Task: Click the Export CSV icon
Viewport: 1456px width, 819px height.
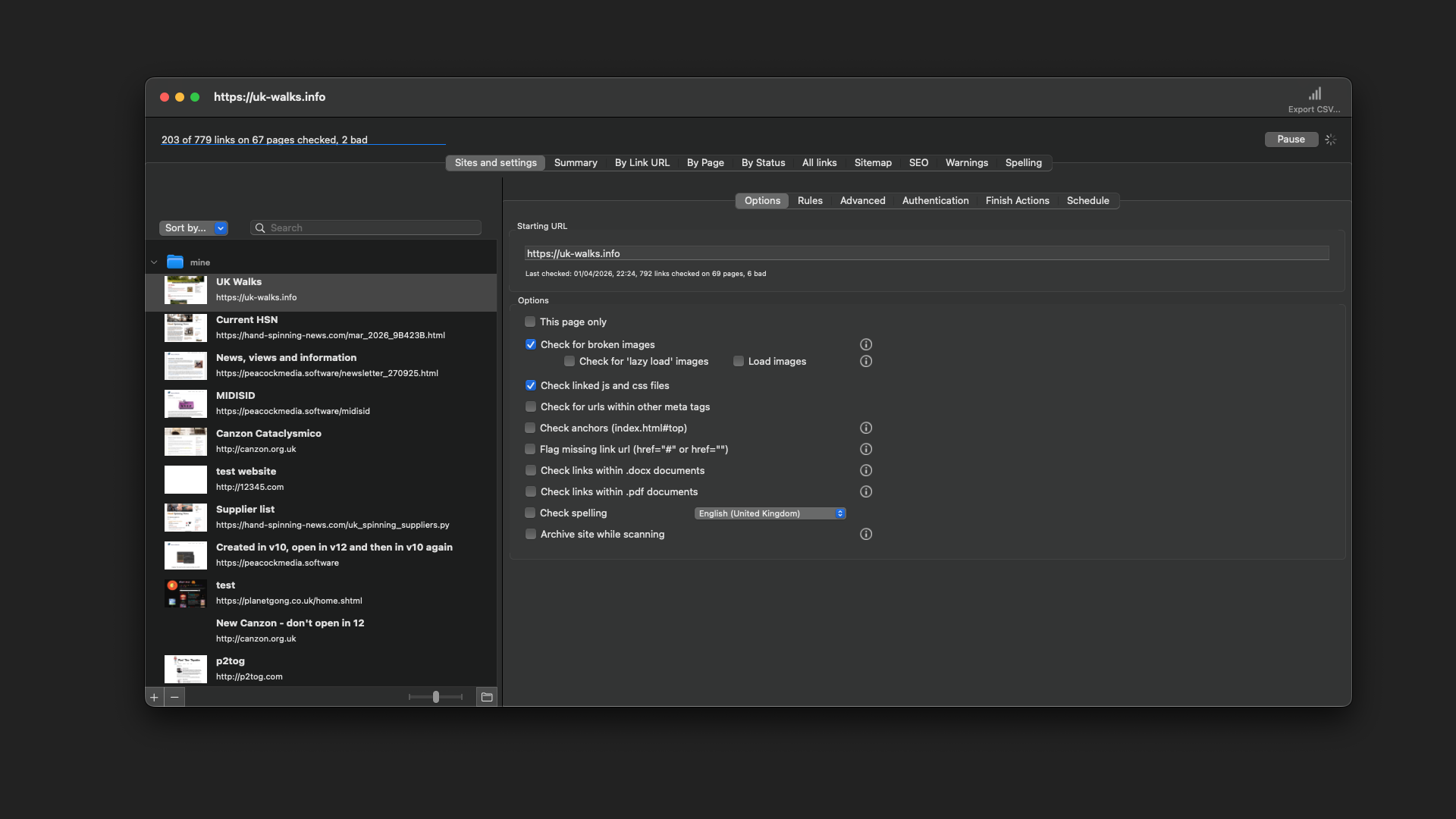Action: click(1314, 94)
